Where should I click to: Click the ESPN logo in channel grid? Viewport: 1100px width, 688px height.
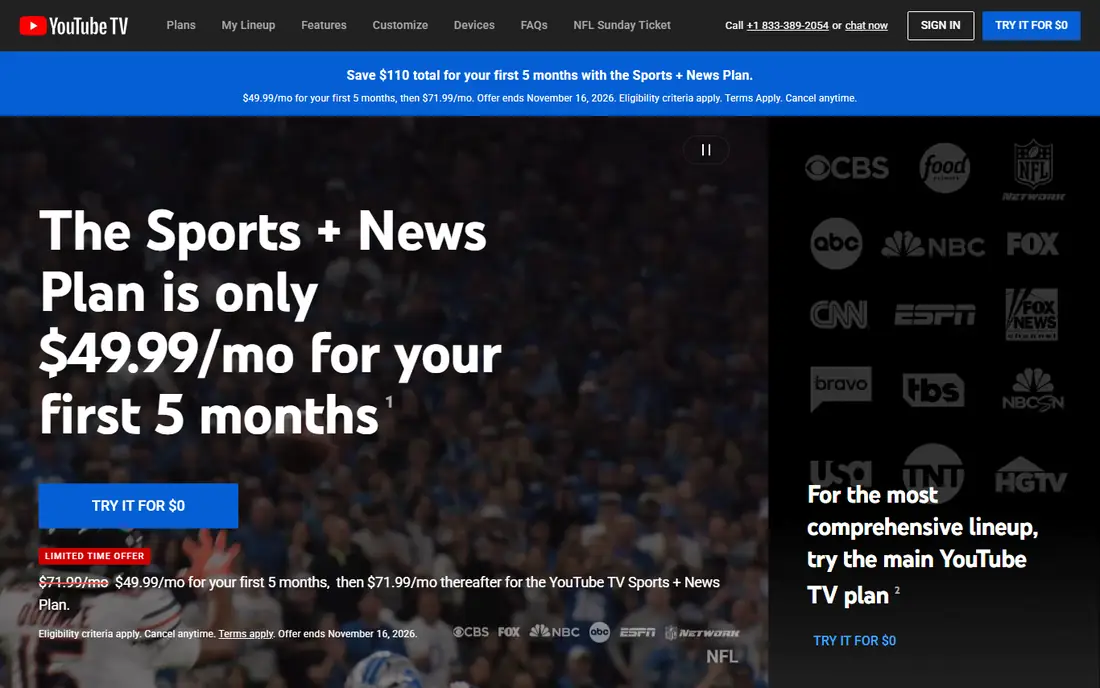[x=934, y=315]
